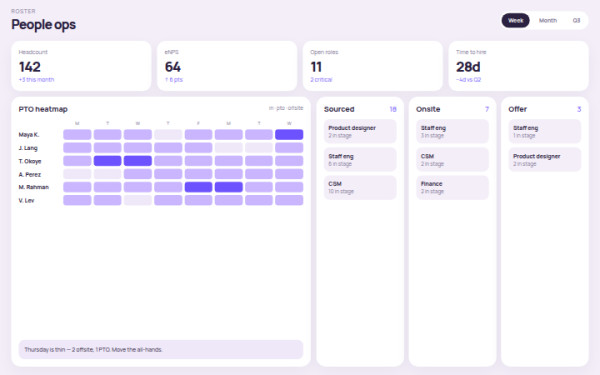Image resolution: width=600 pixels, height=375 pixels.
Task: Click the Sourced count 18
Action: click(393, 109)
